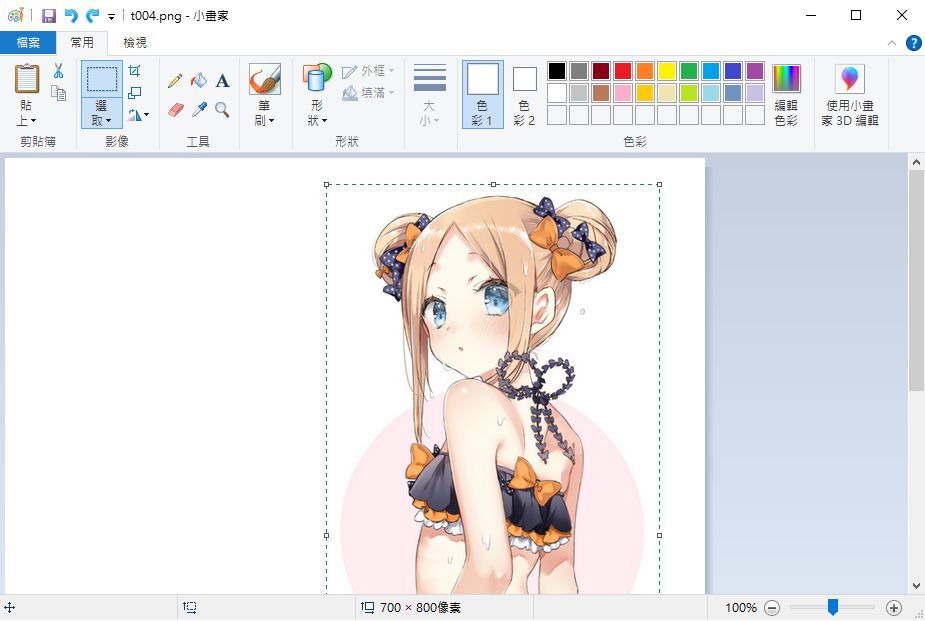Open the Quick Access Toolbar customize arrow
The width and height of the screenshot is (925, 621).
tap(111, 17)
